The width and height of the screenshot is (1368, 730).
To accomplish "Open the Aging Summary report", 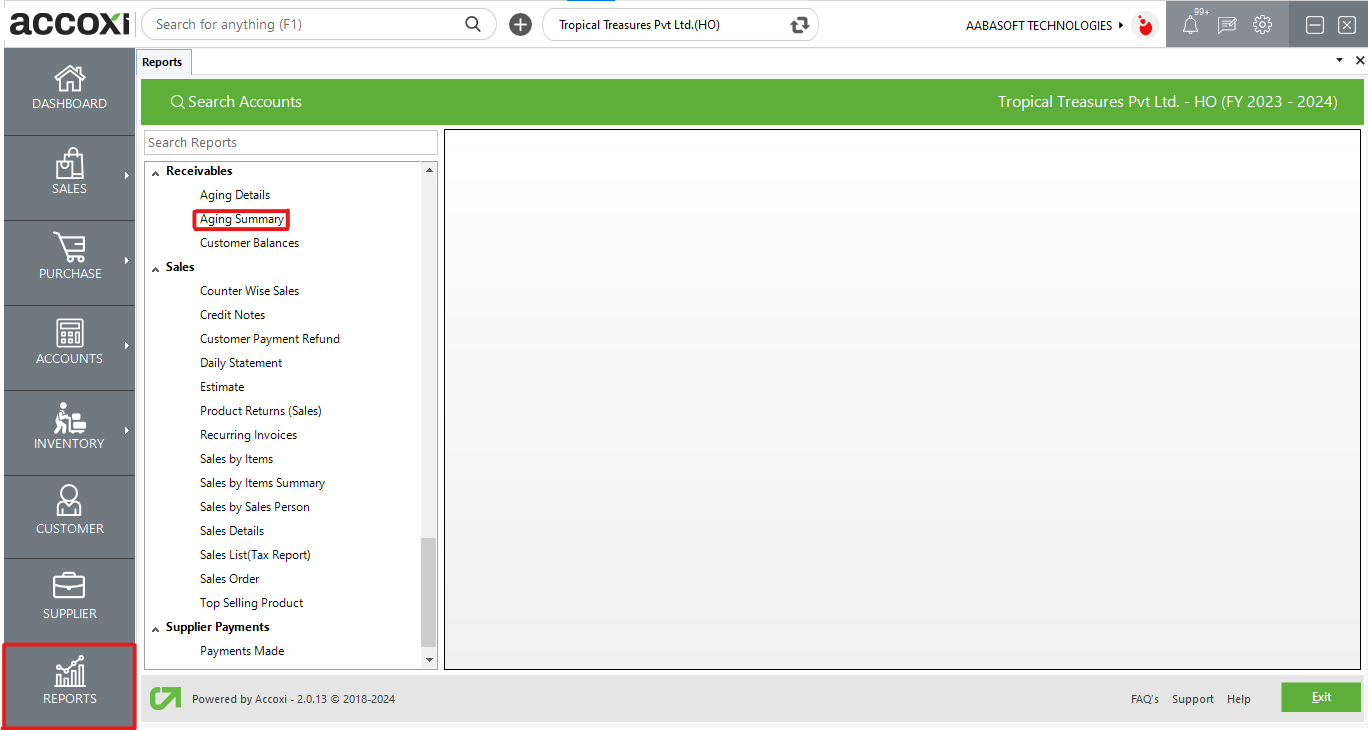I will click(x=242, y=219).
